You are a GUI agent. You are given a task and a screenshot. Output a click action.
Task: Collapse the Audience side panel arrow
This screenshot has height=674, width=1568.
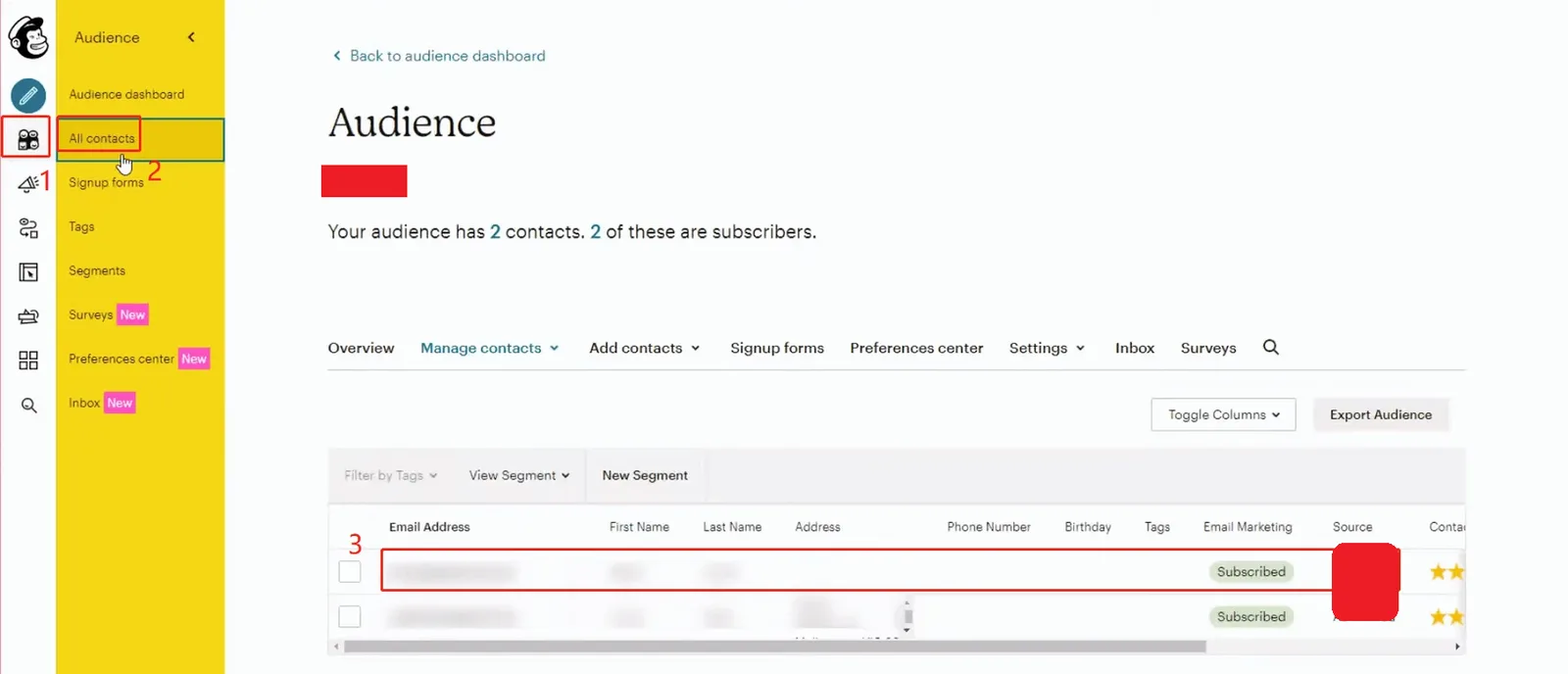pyautogui.click(x=191, y=37)
